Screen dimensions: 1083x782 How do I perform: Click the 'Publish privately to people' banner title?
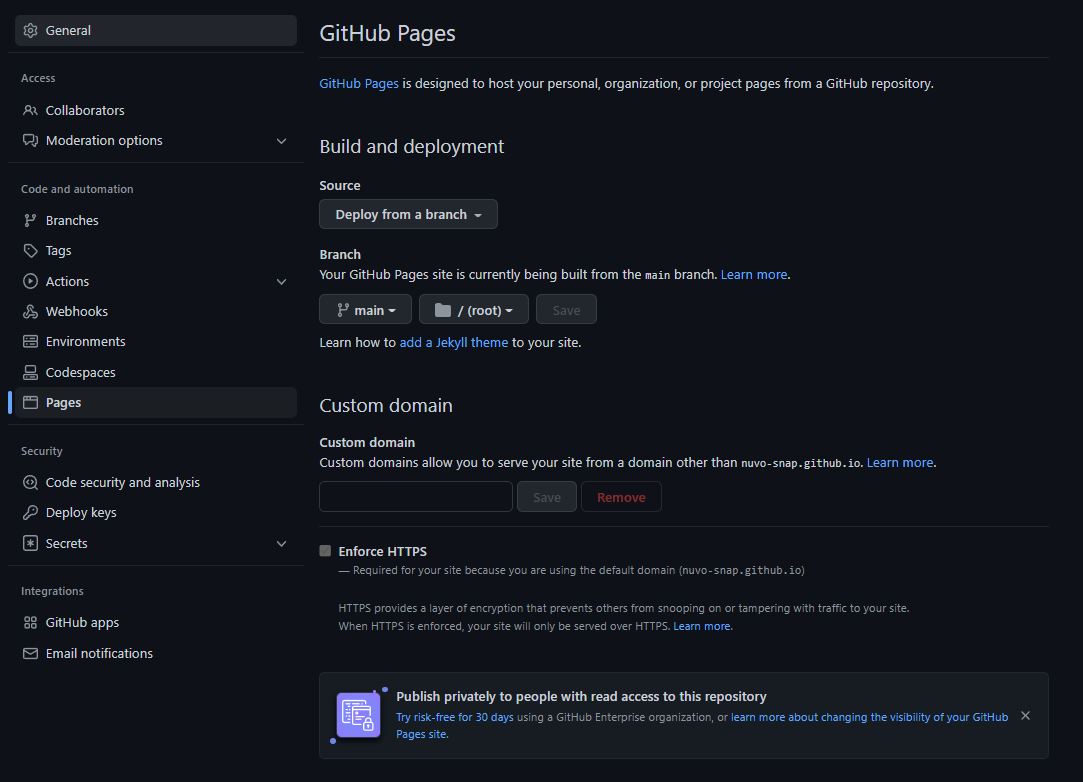click(581, 696)
